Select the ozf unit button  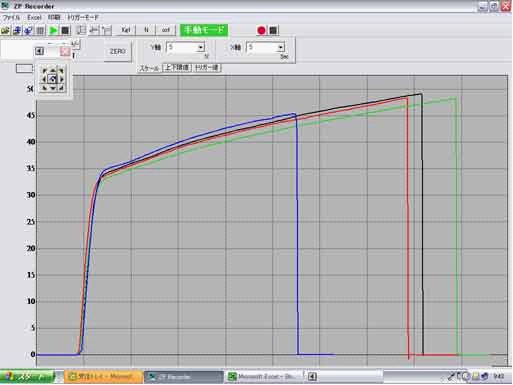click(x=166, y=30)
